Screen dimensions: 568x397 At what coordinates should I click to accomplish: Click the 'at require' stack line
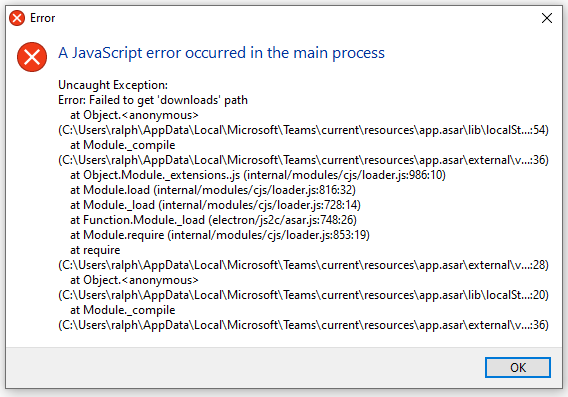point(95,250)
